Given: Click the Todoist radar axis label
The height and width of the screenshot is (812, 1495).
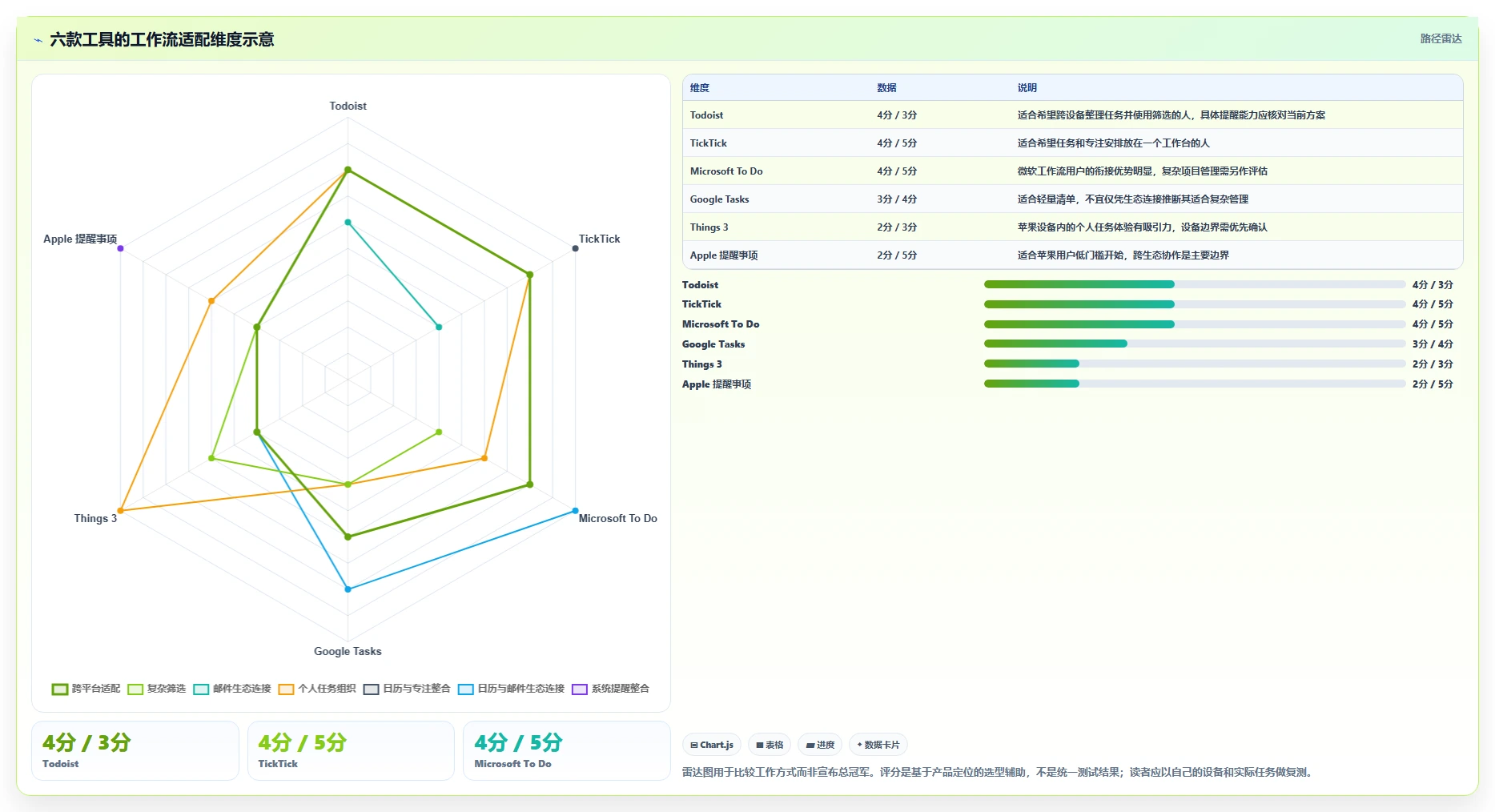Looking at the screenshot, I should click(x=348, y=106).
